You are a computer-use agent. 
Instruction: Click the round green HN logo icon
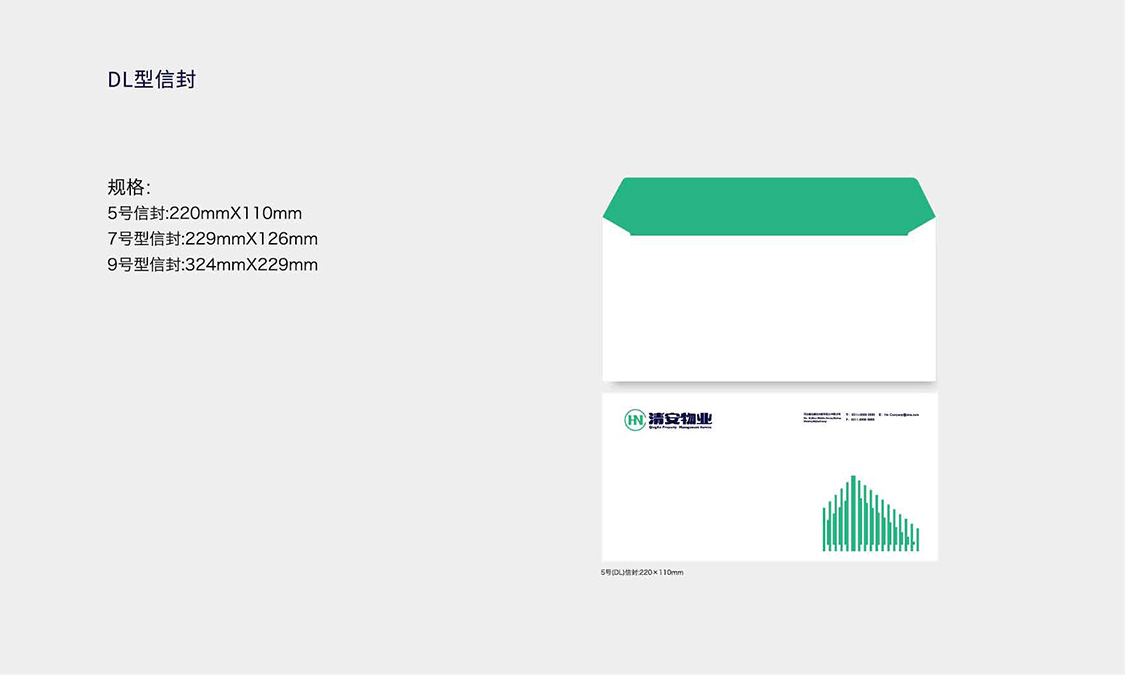pos(634,420)
